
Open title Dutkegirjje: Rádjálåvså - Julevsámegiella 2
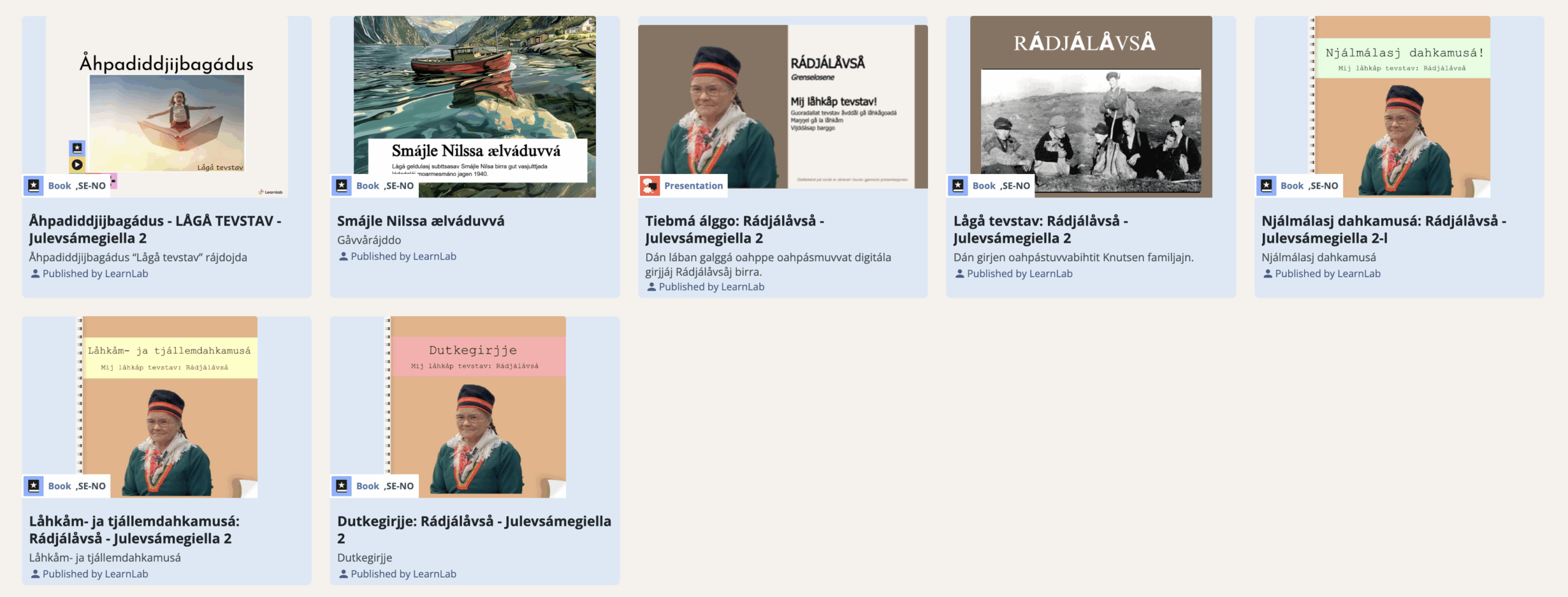(474, 530)
